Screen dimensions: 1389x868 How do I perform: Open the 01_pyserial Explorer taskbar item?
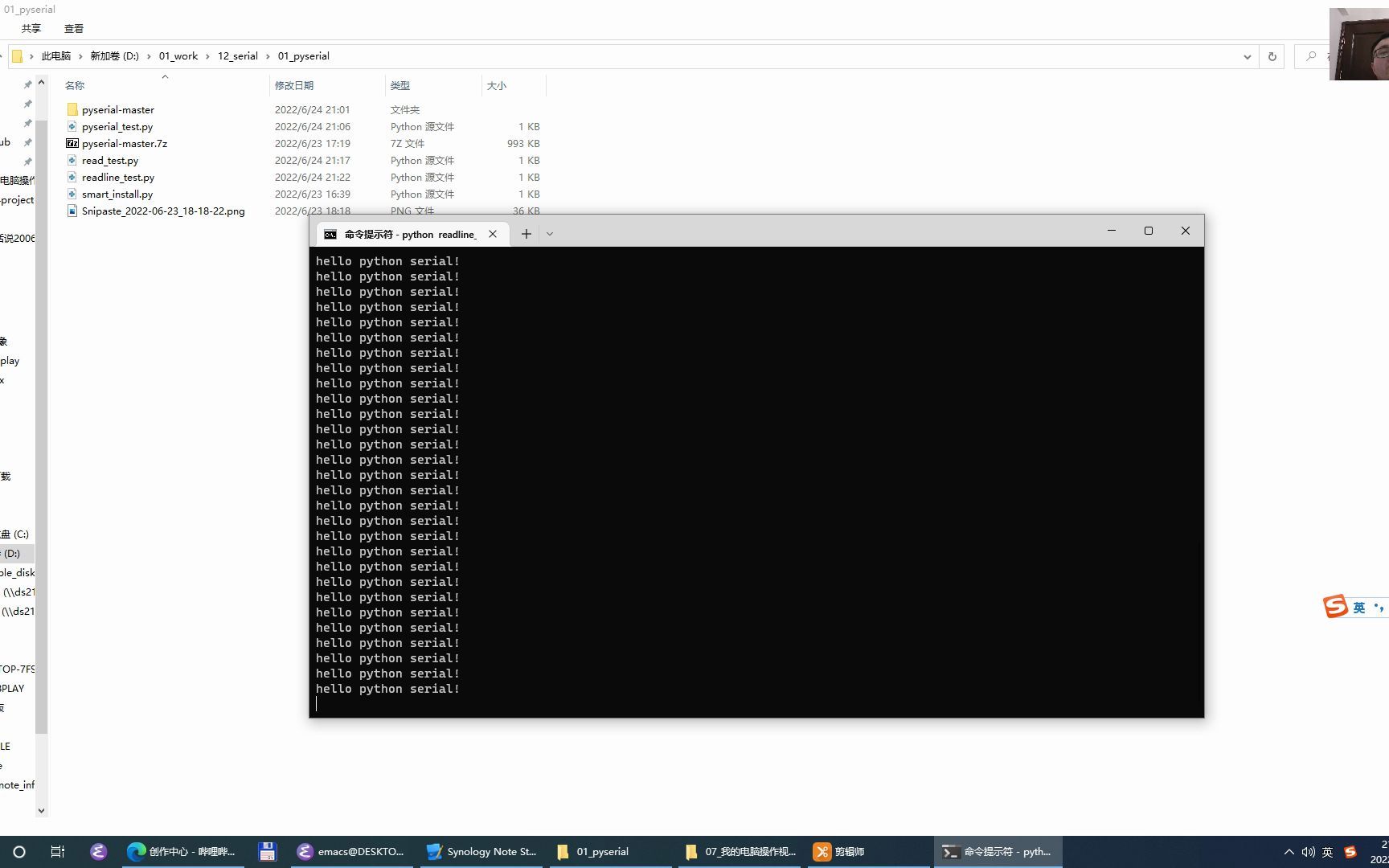click(611, 852)
